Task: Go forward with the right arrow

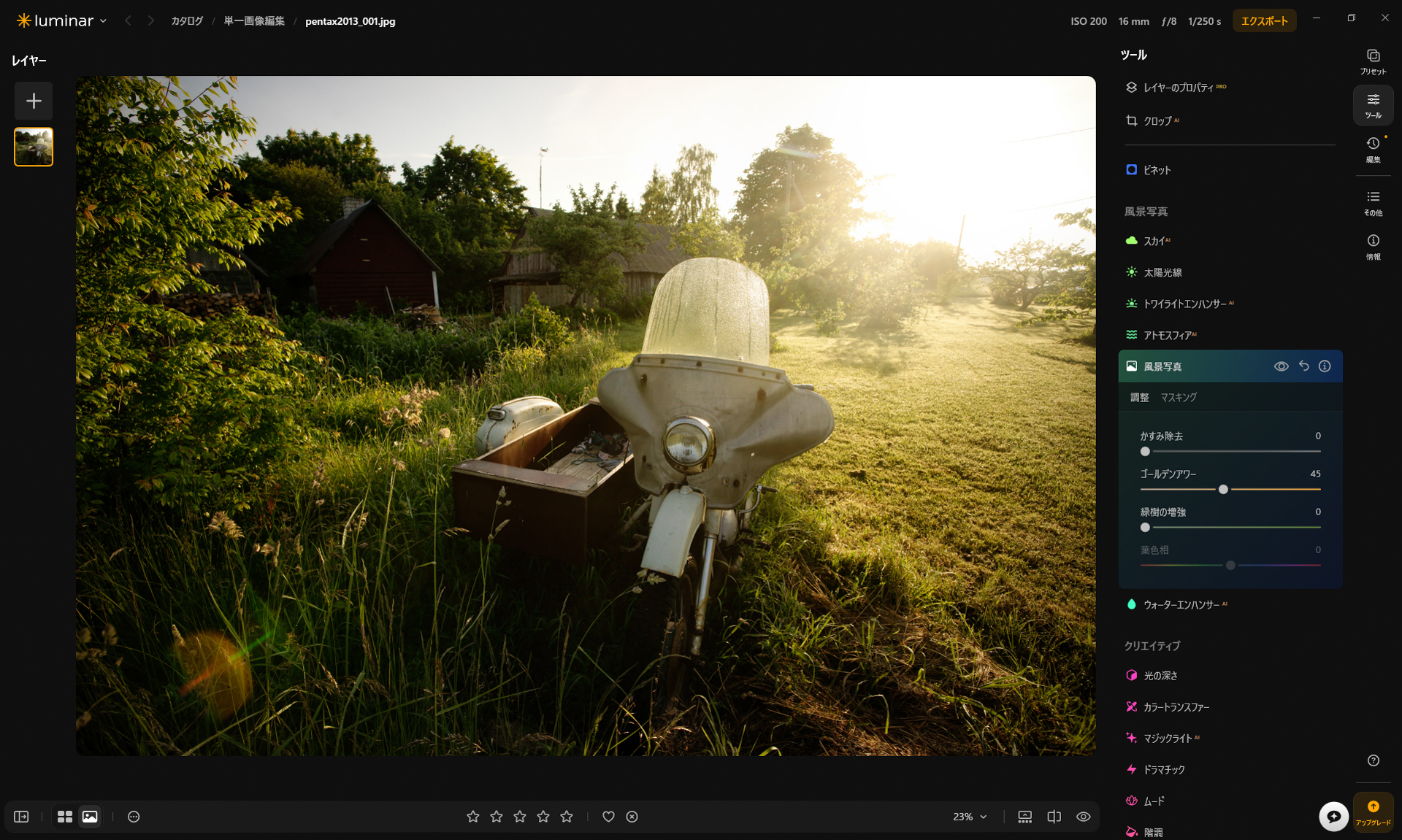Action: [x=151, y=21]
